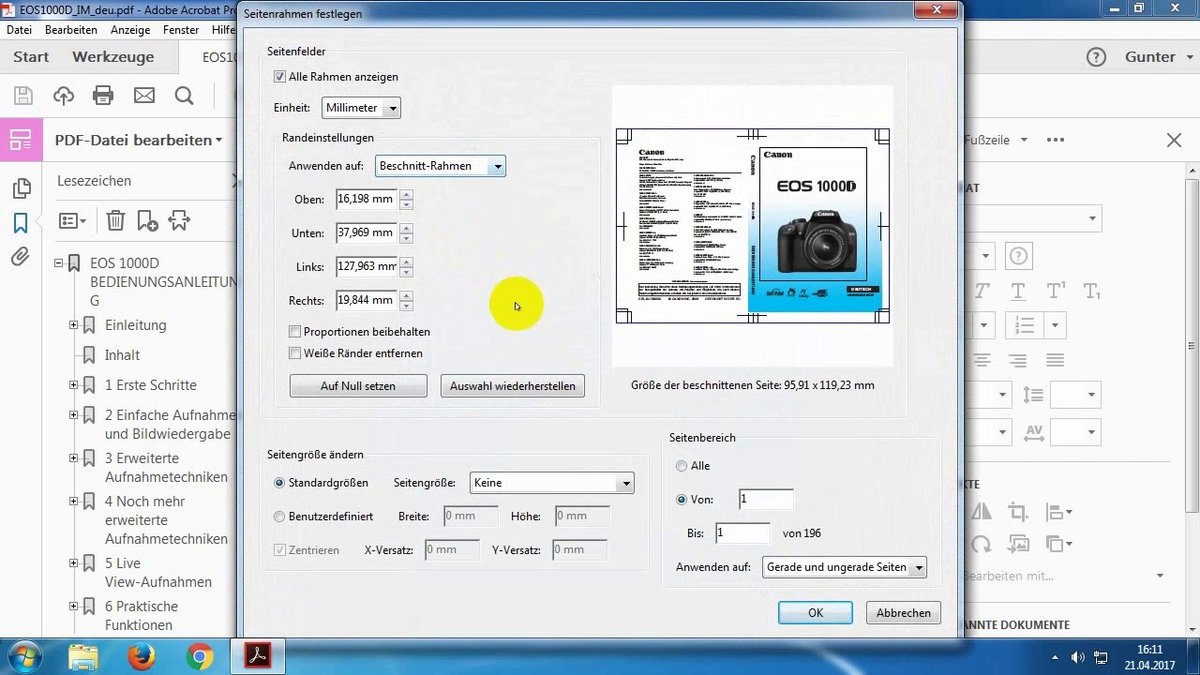Add a new bookmark

148,220
